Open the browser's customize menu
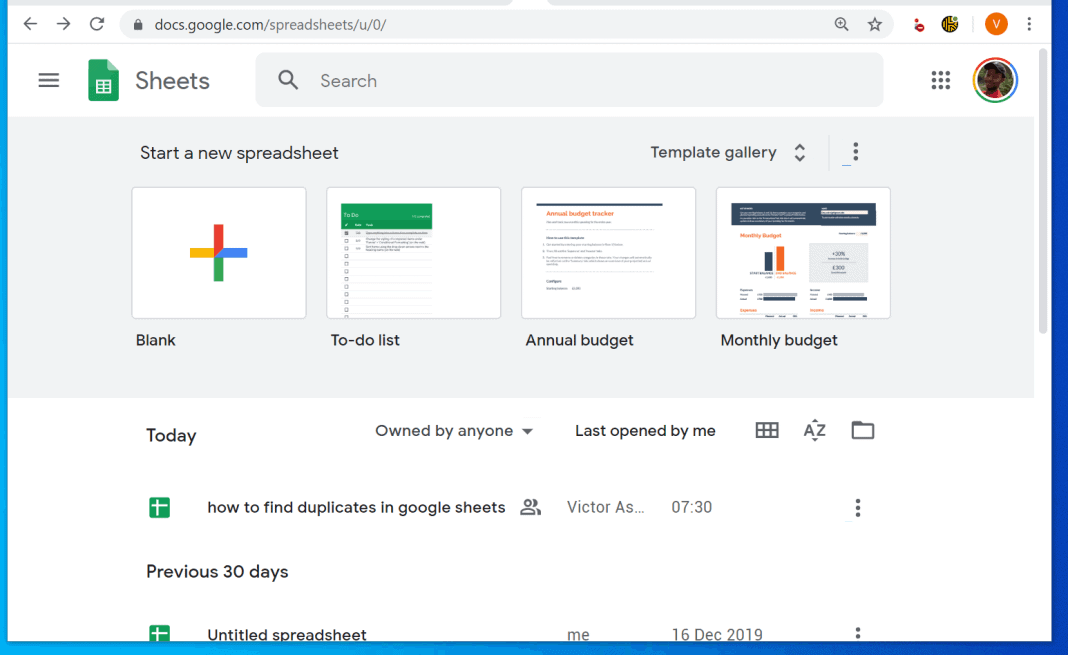This screenshot has height=655, width=1068. click(1029, 23)
